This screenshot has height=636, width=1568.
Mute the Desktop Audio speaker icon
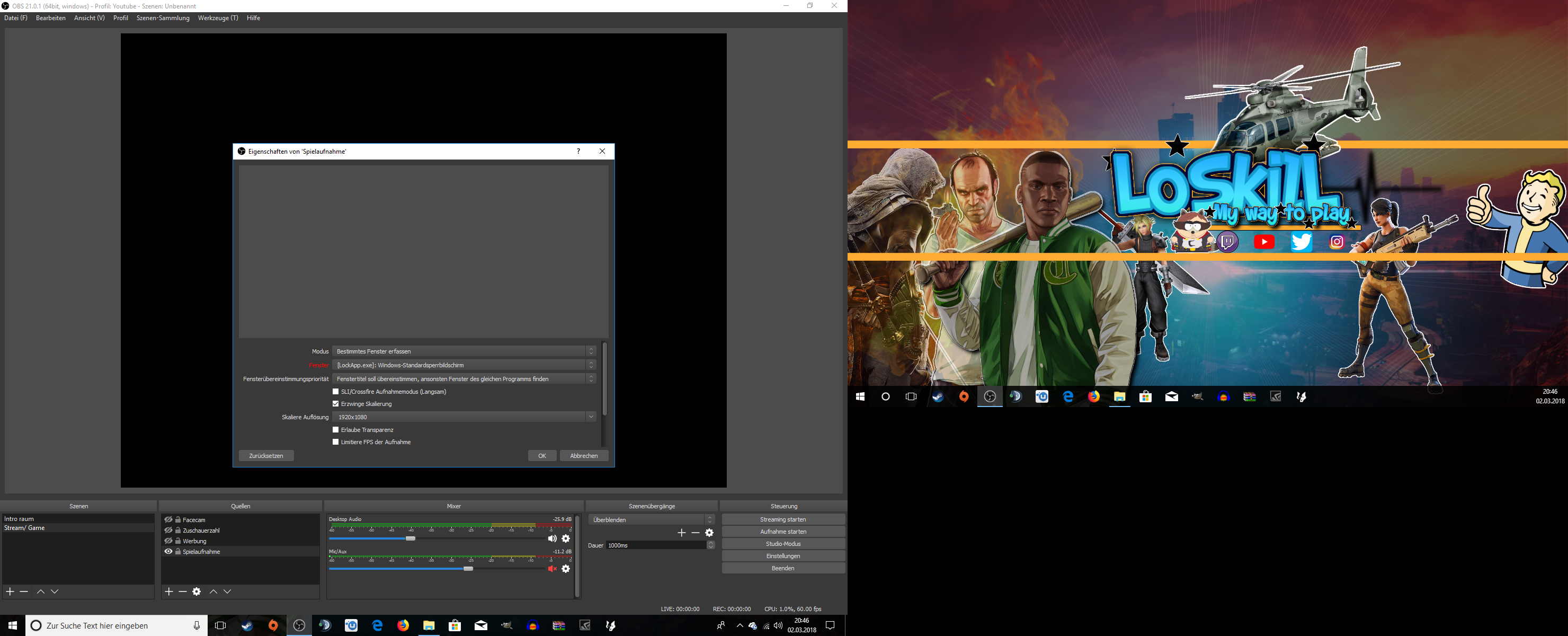(x=552, y=538)
